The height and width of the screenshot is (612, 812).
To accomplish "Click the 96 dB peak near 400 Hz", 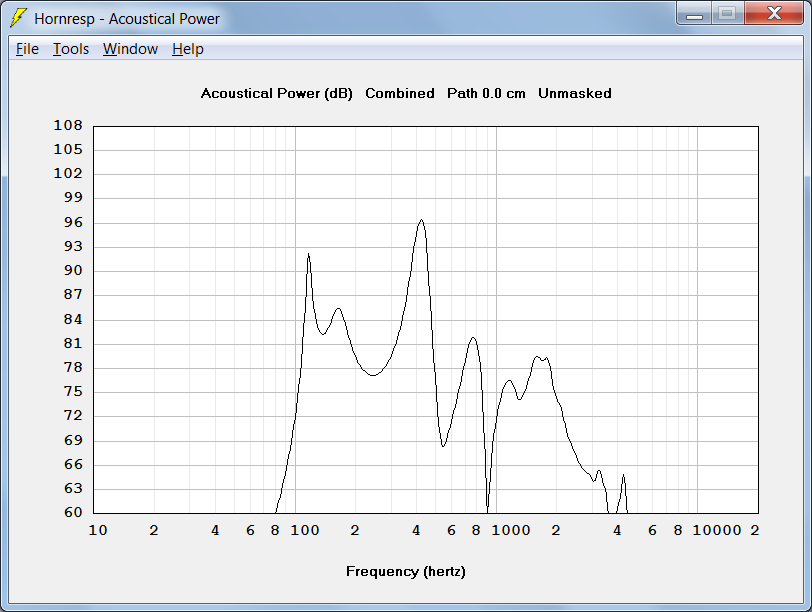I will (422, 220).
